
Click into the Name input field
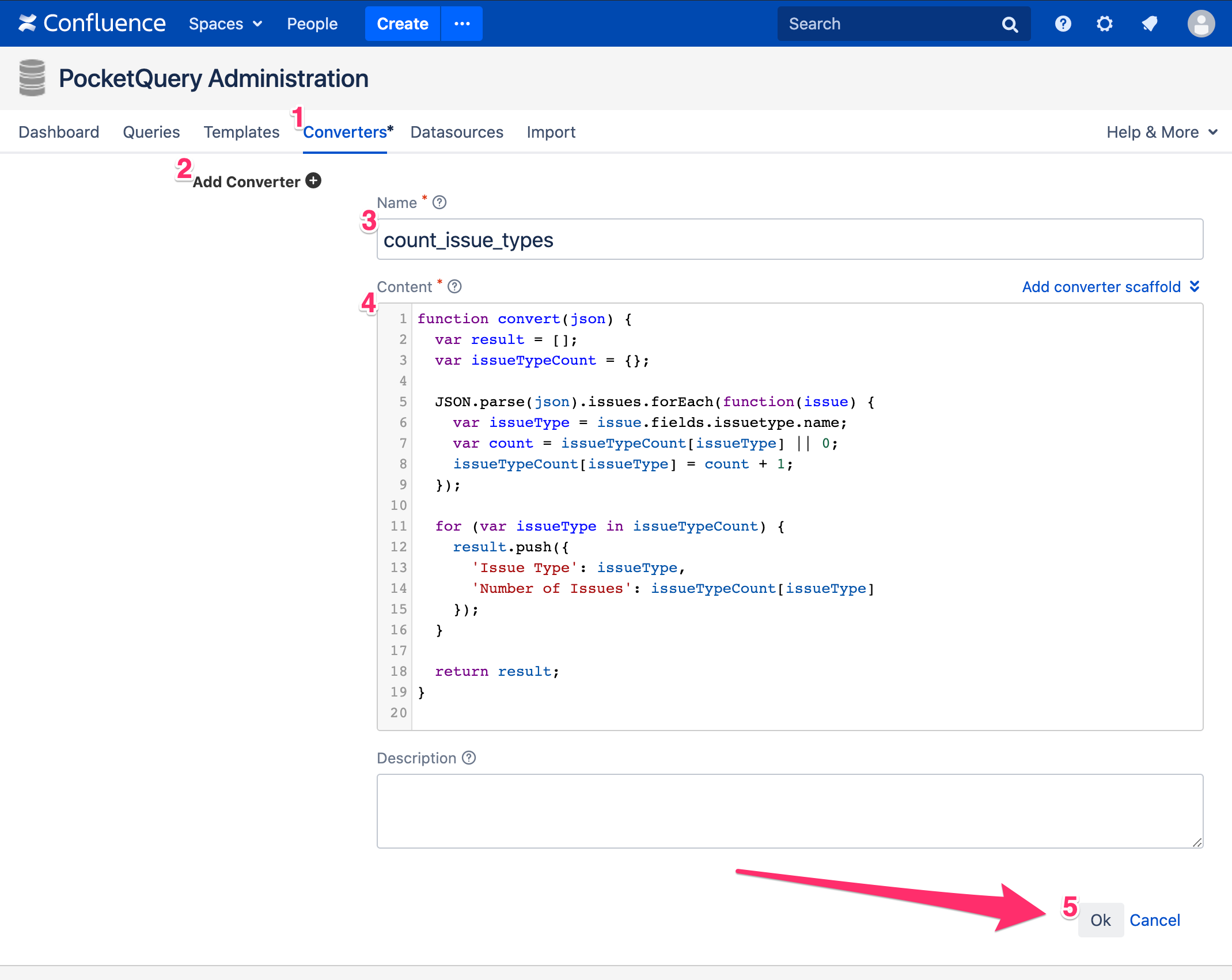[790, 239]
